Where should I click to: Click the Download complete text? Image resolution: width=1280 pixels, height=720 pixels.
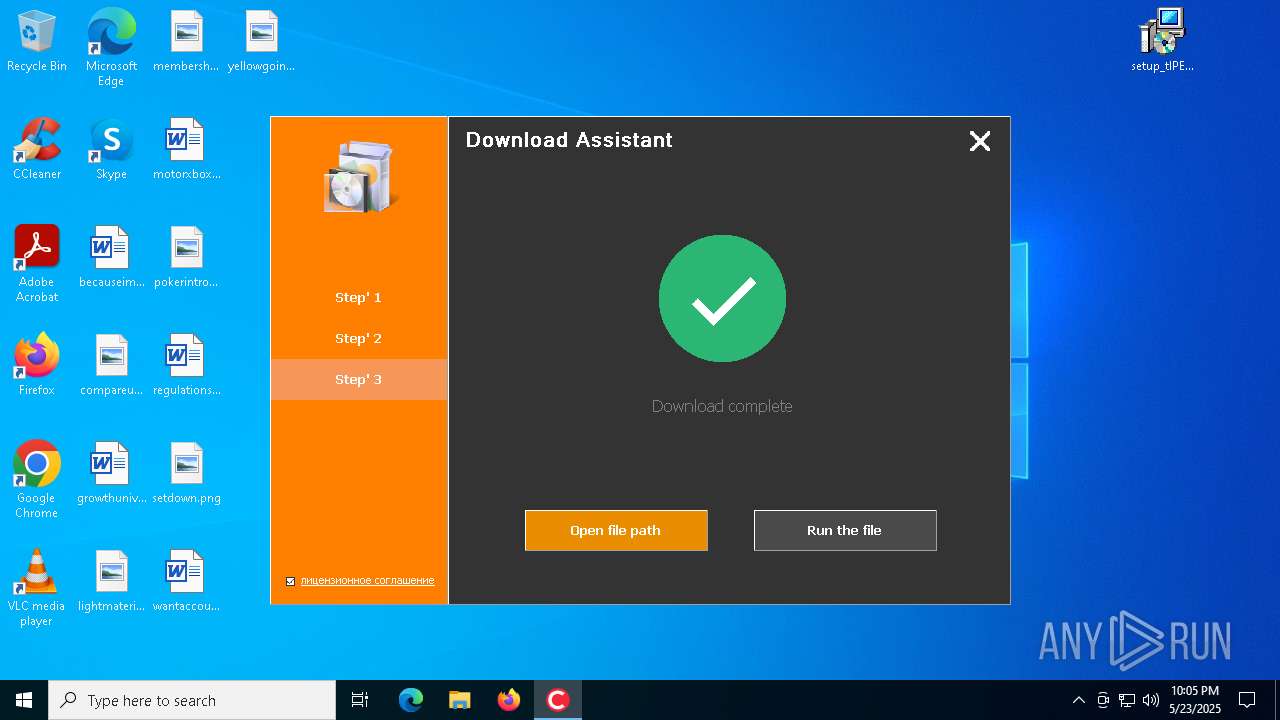coord(722,406)
